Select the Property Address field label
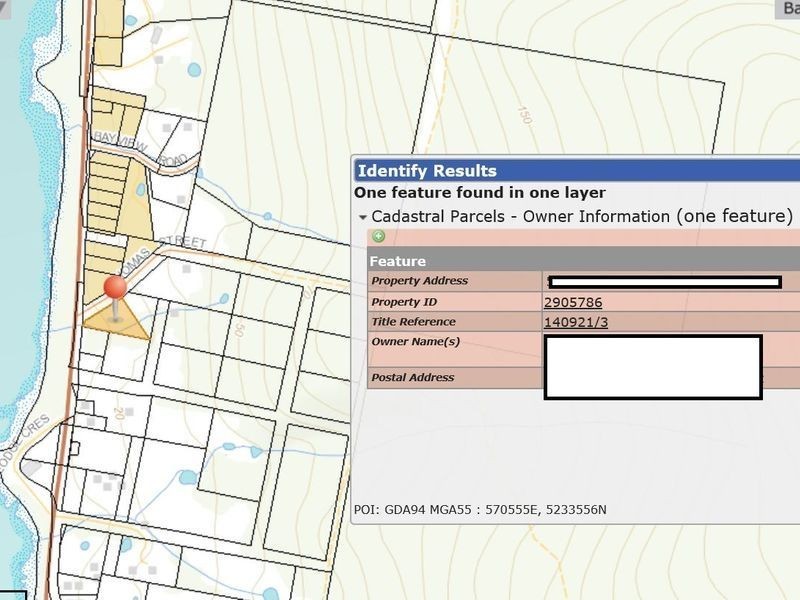The image size is (800, 600). pos(419,281)
